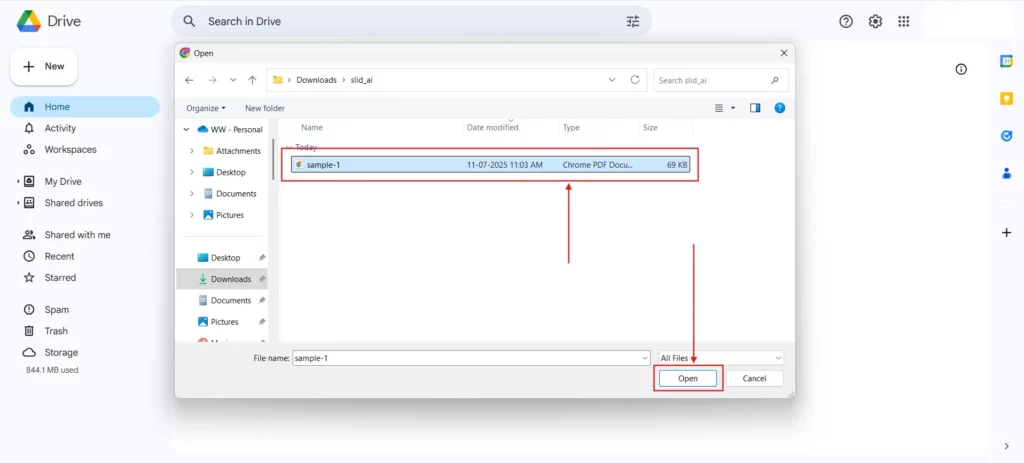This screenshot has height=463, width=1024.
Task: Open the Organize menu
Action: tap(206, 108)
